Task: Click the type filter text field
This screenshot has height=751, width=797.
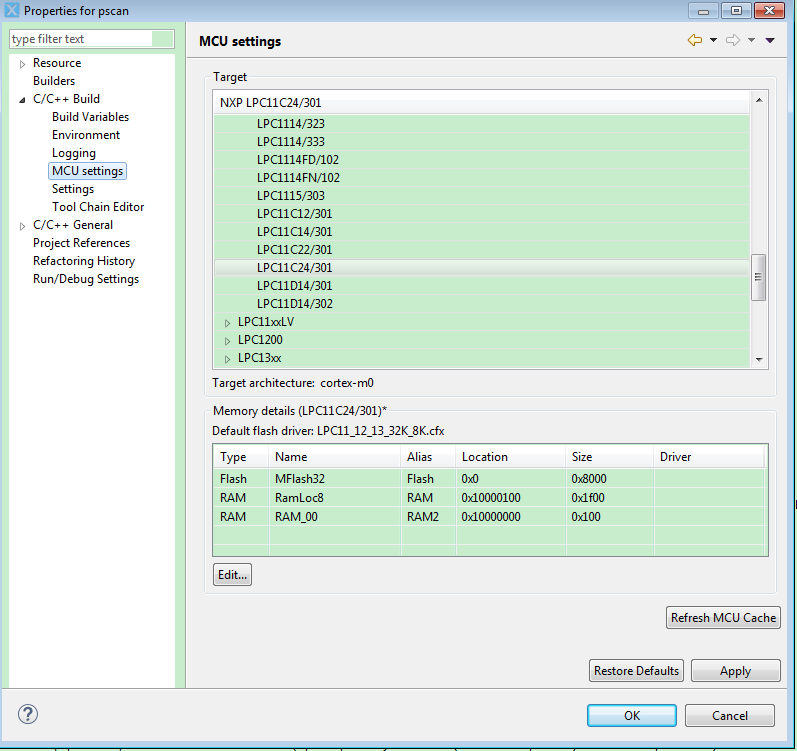Action: click(91, 39)
